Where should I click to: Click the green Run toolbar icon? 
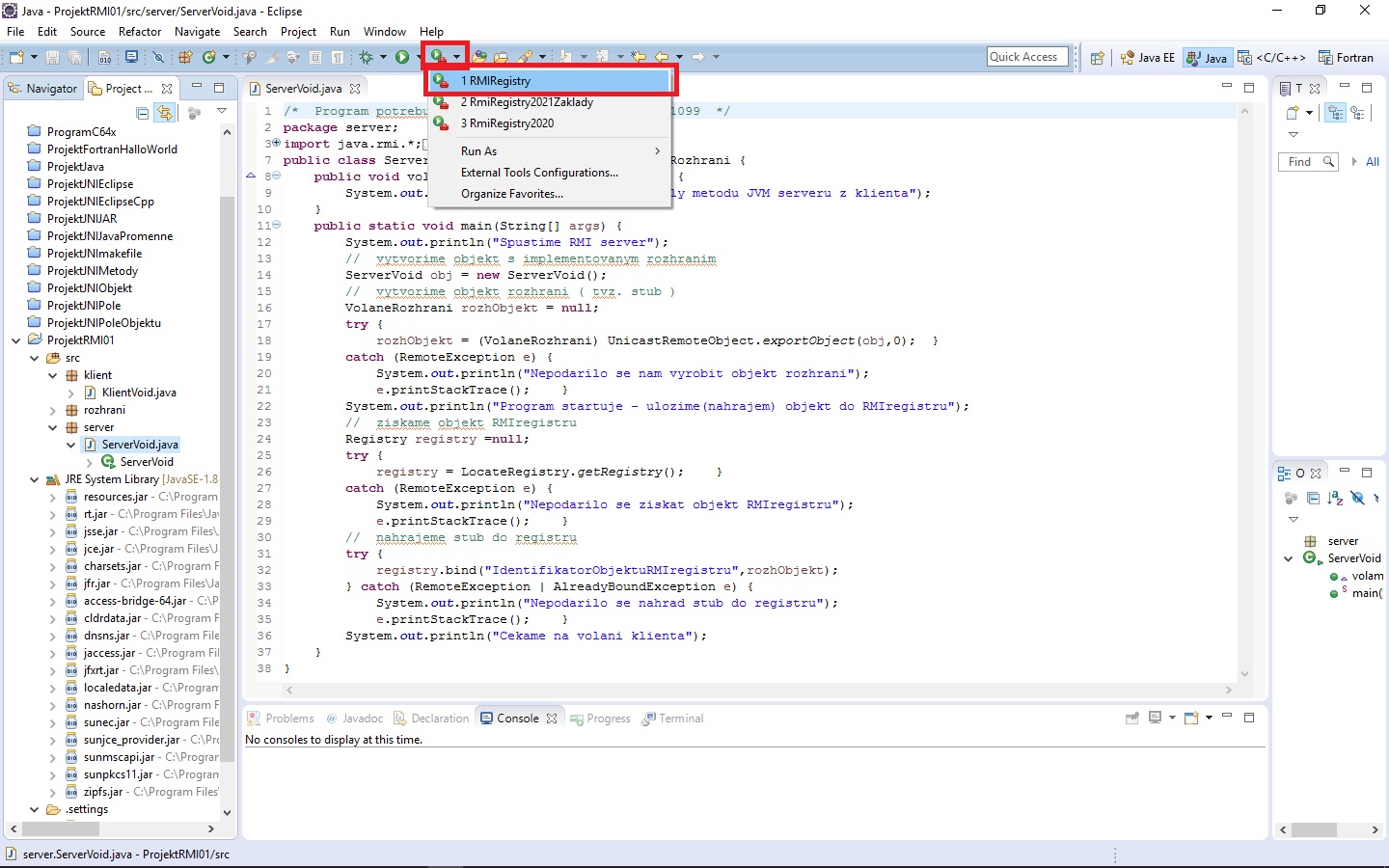402,56
